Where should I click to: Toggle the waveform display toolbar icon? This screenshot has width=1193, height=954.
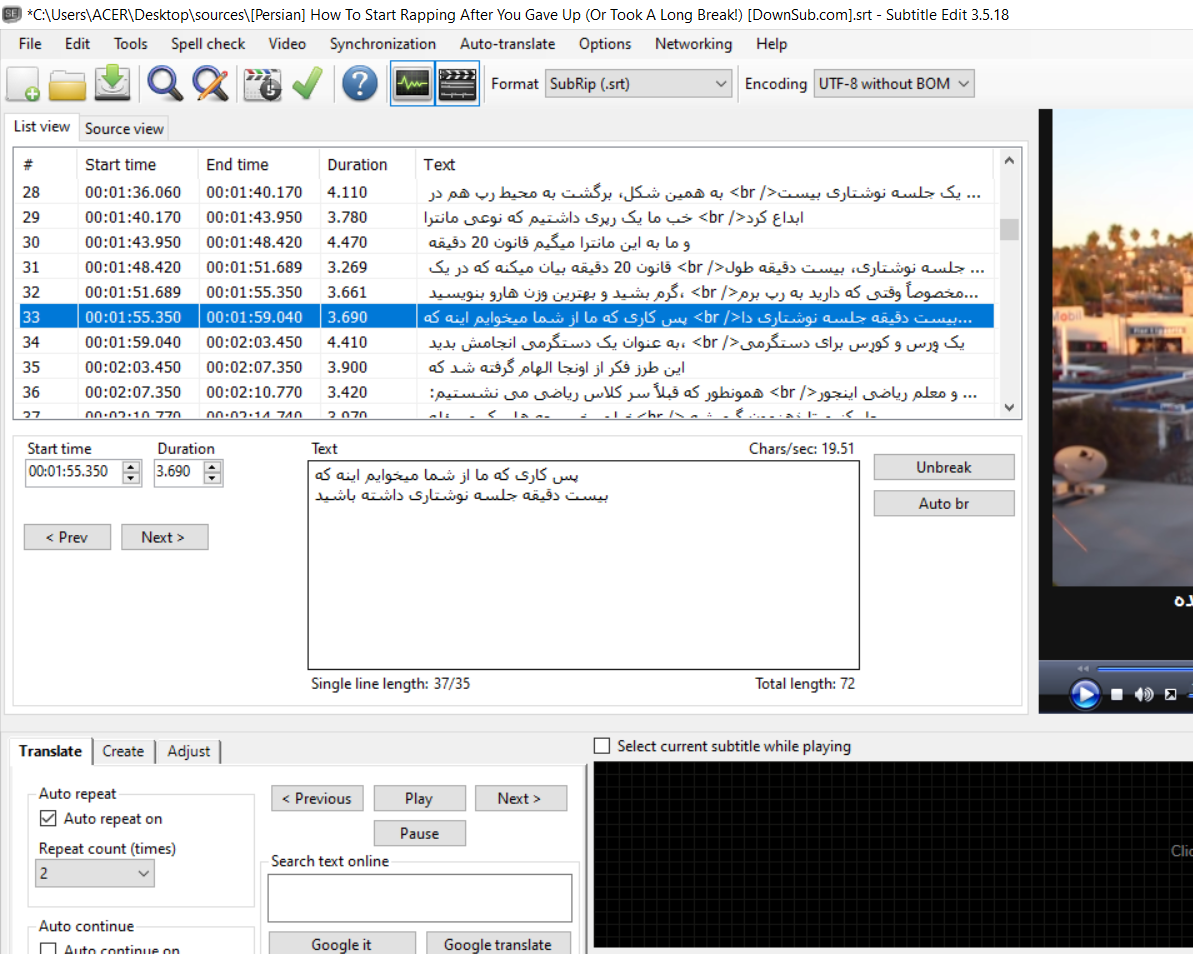pos(411,84)
